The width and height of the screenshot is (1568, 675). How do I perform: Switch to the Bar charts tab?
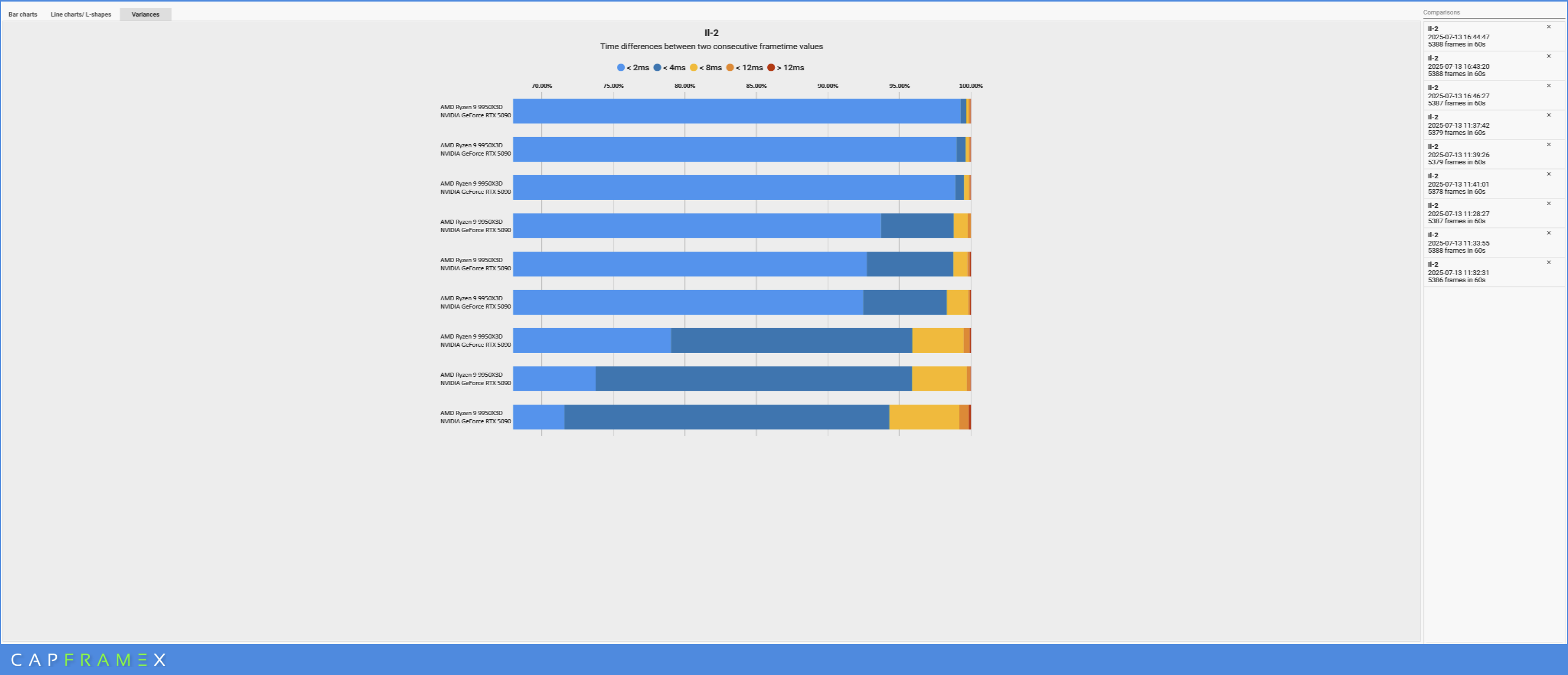[x=23, y=14]
